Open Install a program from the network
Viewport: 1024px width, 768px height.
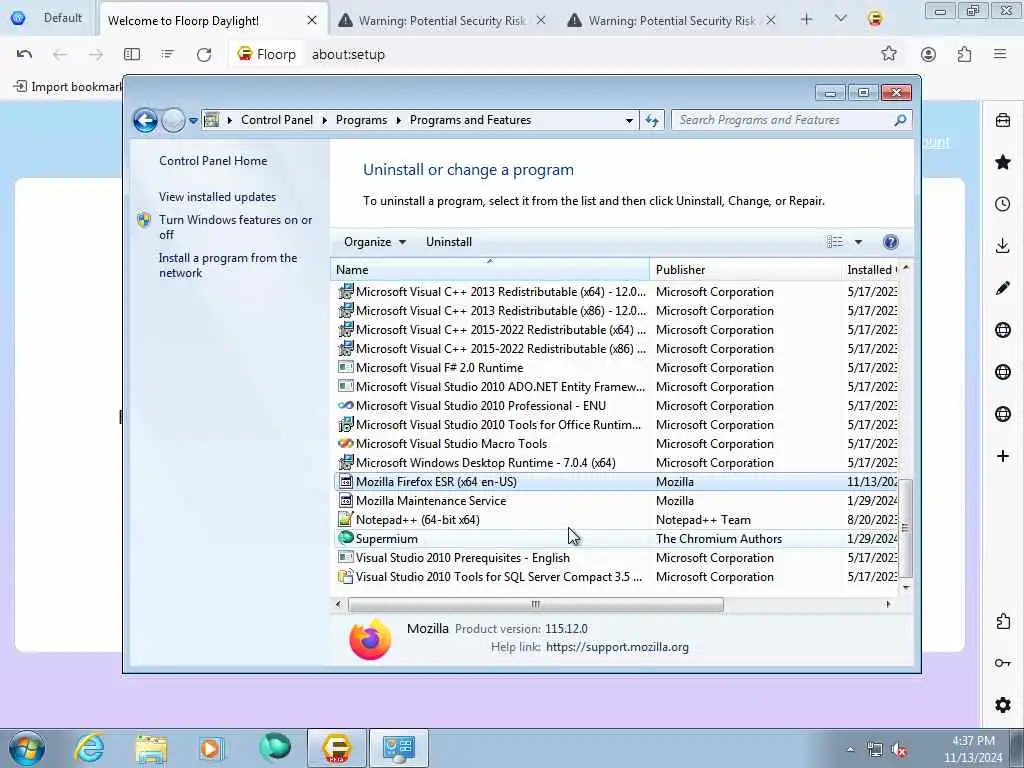pyautogui.click(x=228, y=265)
